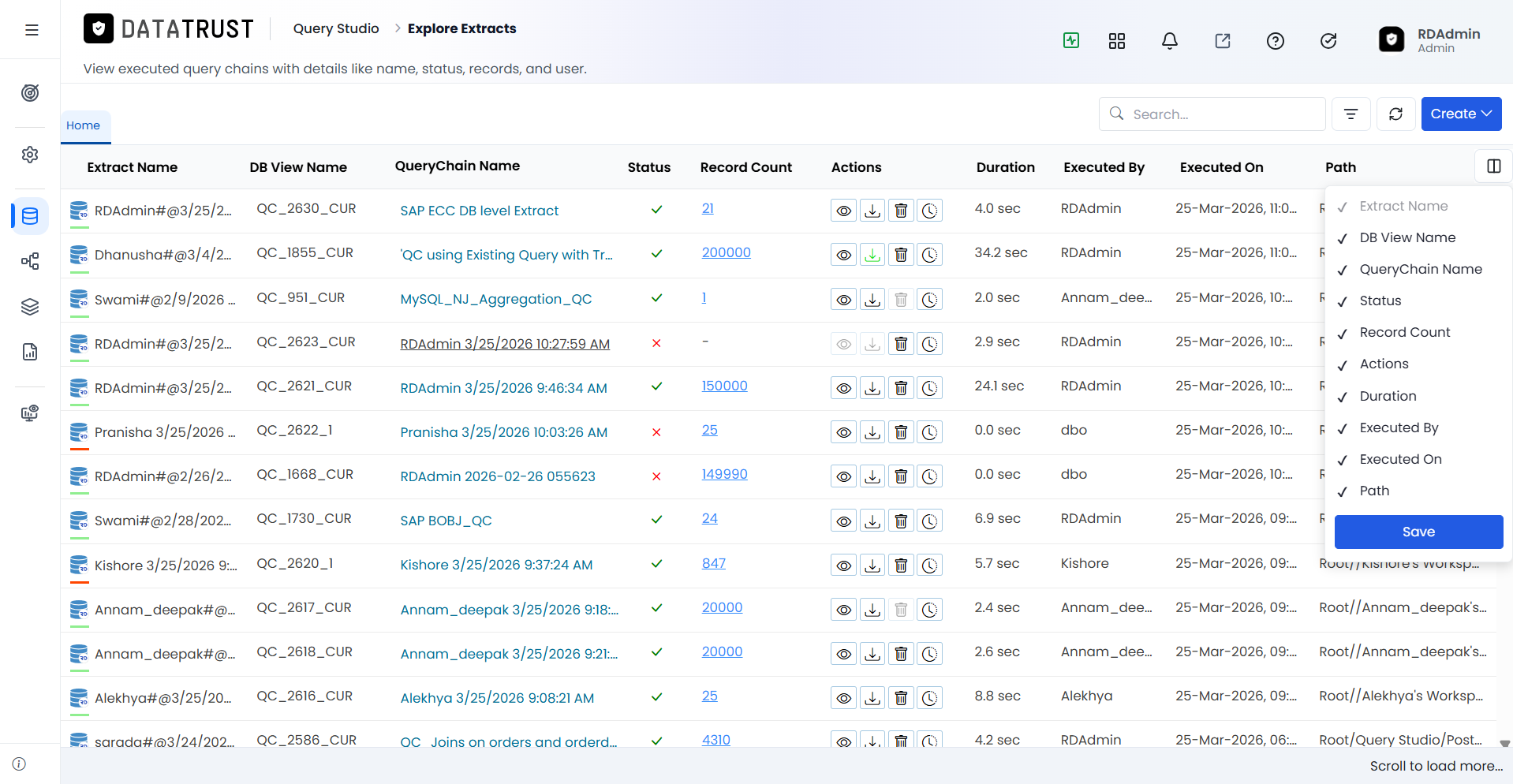Open the monitor settings sidebar icon
This screenshot has height=784, width=1513.
[30, 413]
